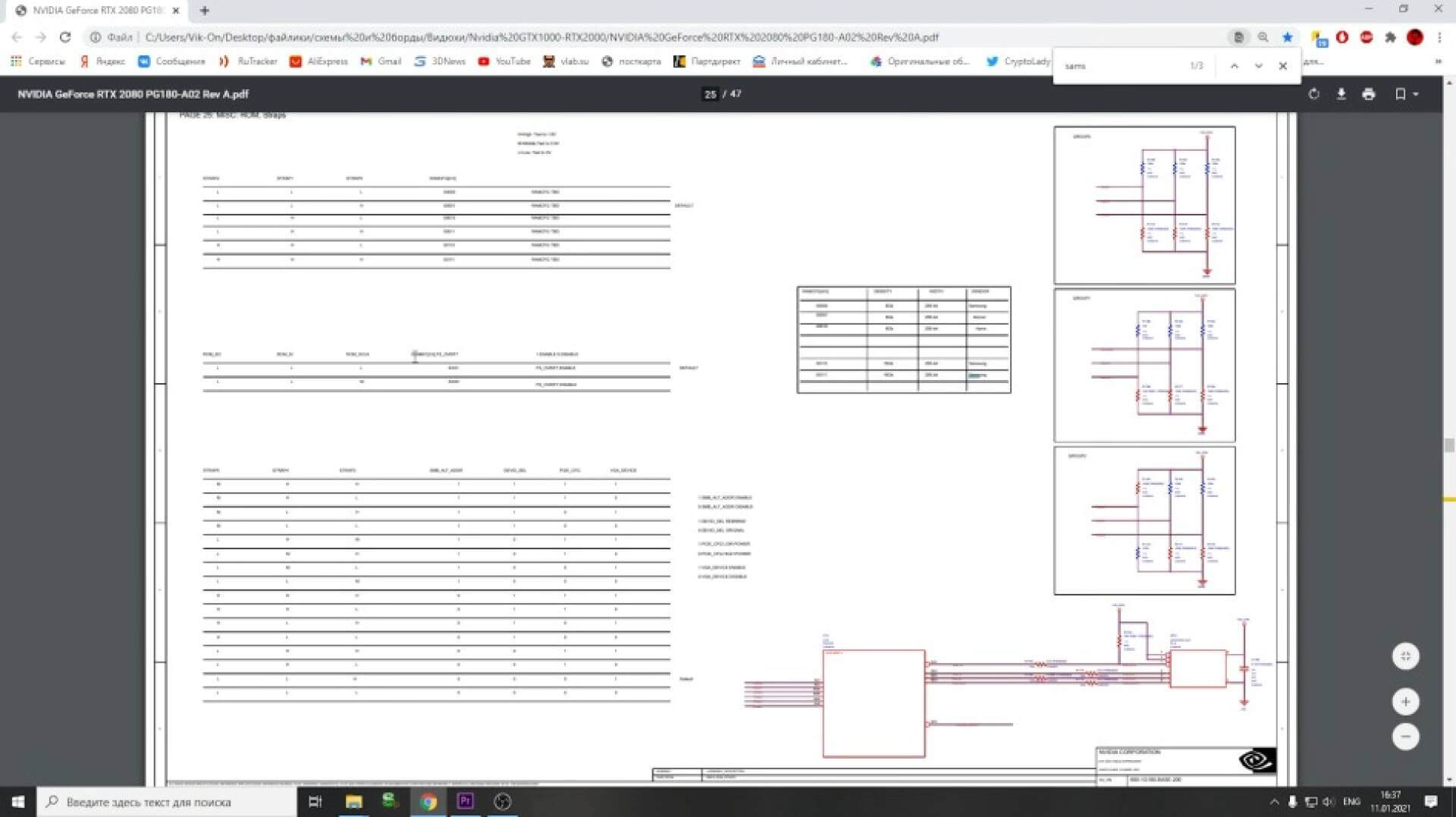
Task: Reload the current page
Action: (x=65, y=37)
